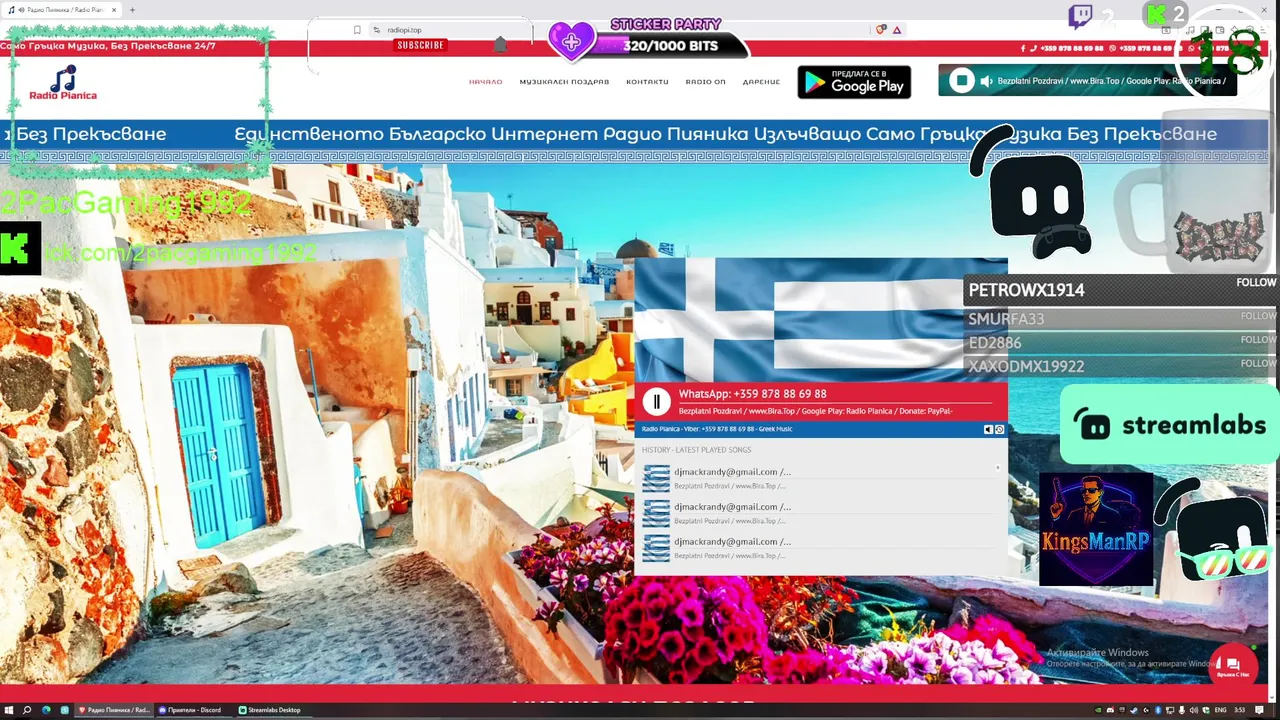The height and width of the screenshot is (720, 1280).
Task: Open the Radio Pianica logo
Action: (x=63, y=83)
